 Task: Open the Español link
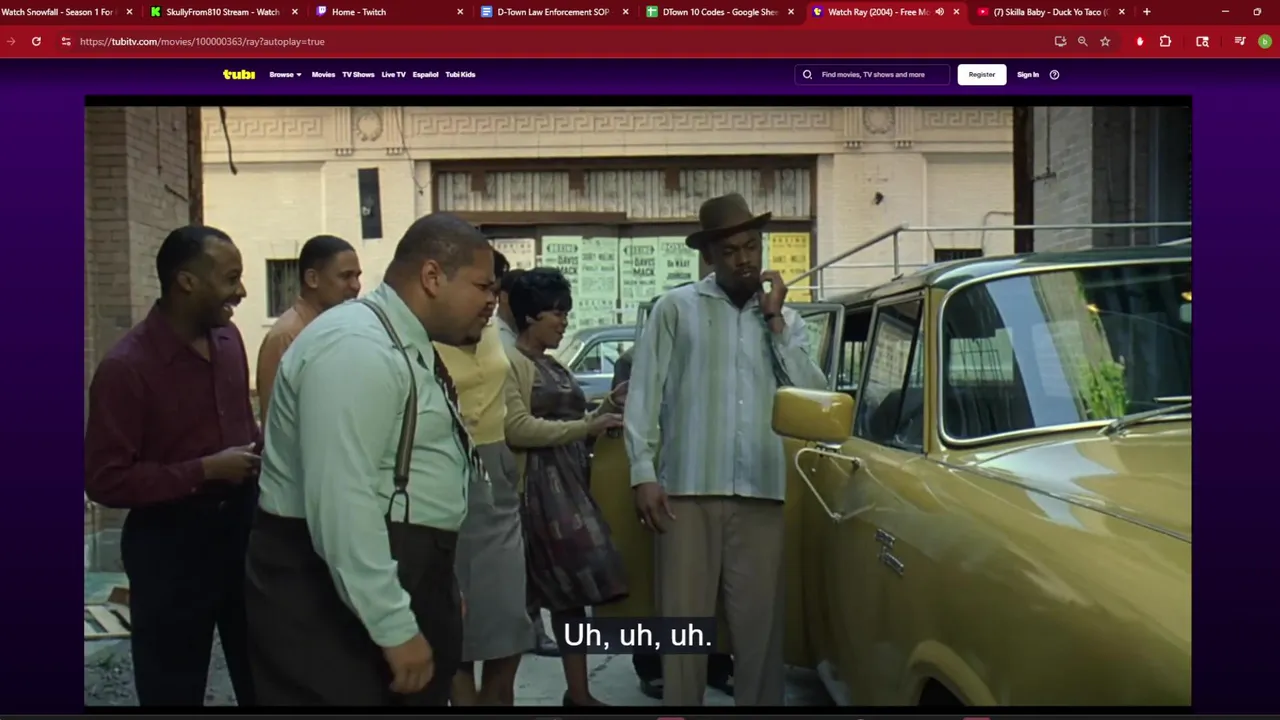[x=425, y=74]
